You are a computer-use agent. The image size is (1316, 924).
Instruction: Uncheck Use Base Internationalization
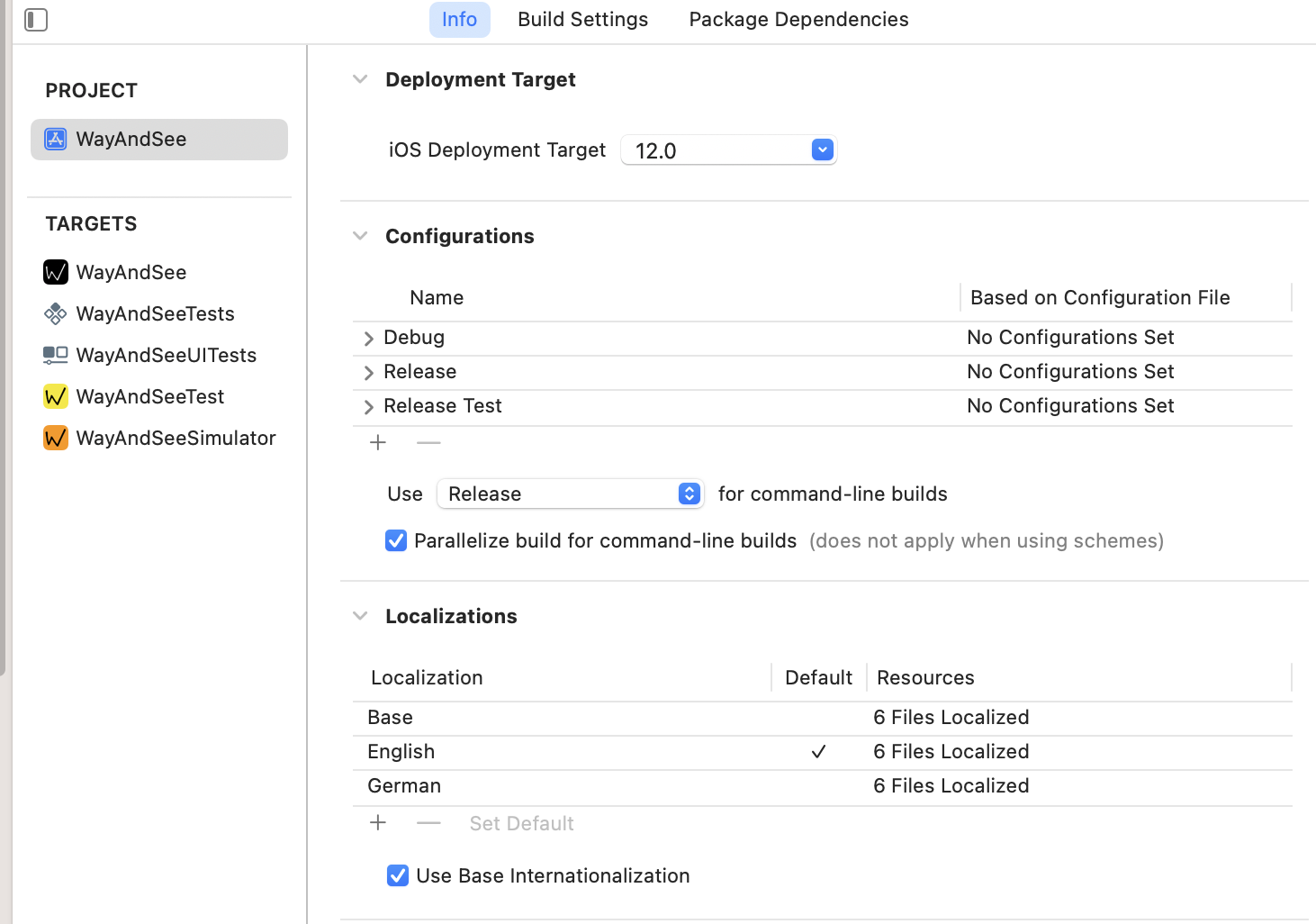398,875
